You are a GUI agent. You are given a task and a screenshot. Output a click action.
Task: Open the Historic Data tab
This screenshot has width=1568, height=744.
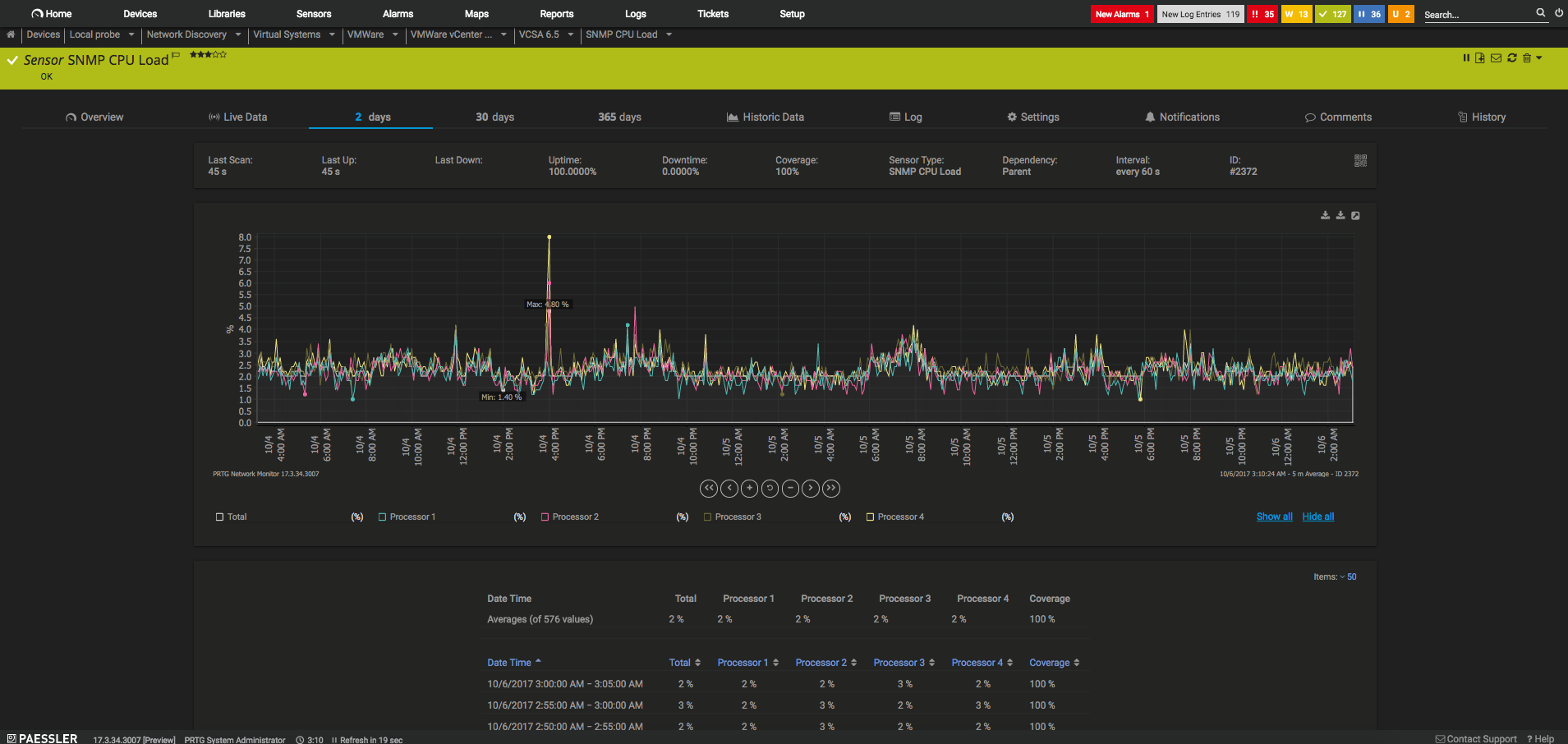(x=765, y=117)
